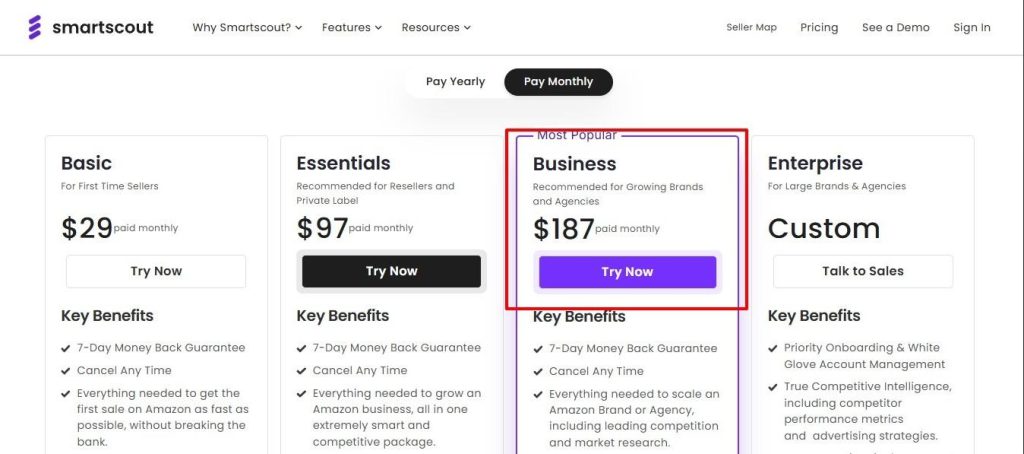Click the checkmark by Business 7-Day Money Back Guarantee
1024x454 pixels.
pyautogui.click(x=538, y=349)
